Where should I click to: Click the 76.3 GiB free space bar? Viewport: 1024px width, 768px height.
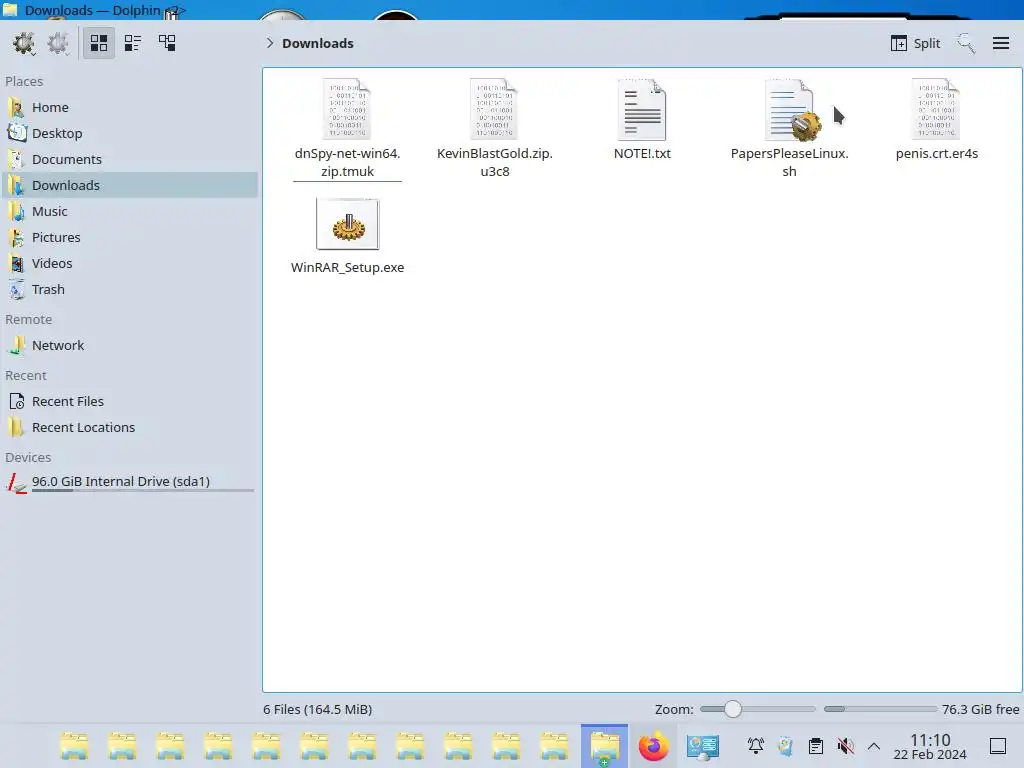coord(880,709)
